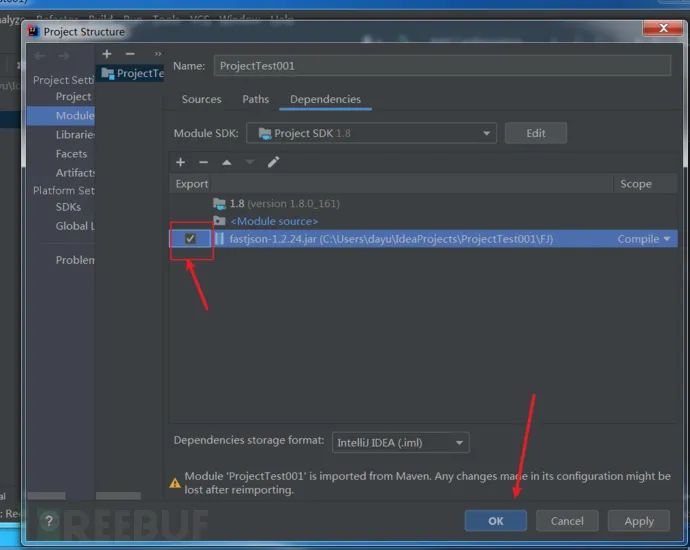Edit the dependency with the pencil icon
Image resolution: width=690 pixels, height=550 pixels.
click(273, 162)
